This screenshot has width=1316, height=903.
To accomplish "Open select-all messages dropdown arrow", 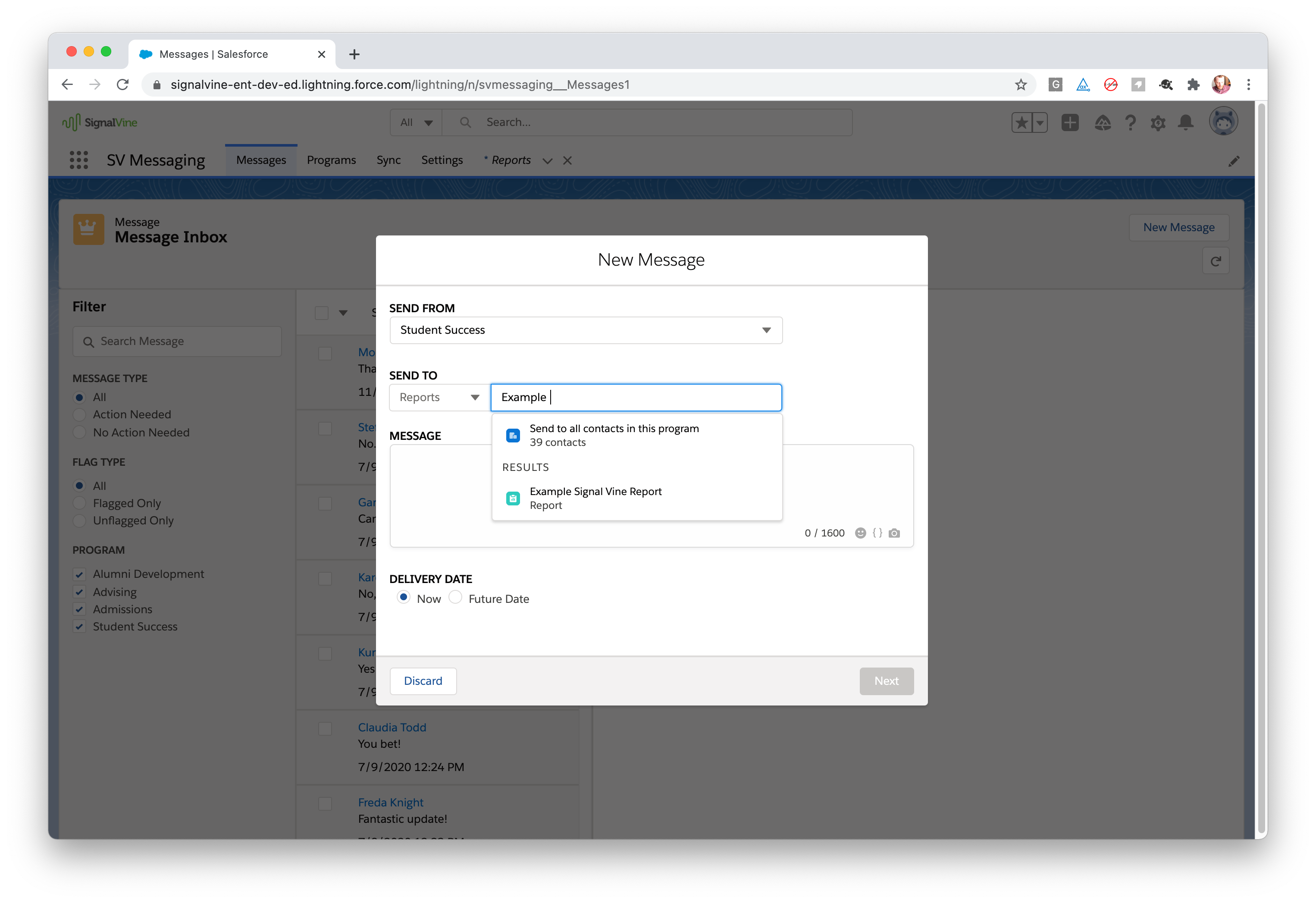I will point(343,313).
